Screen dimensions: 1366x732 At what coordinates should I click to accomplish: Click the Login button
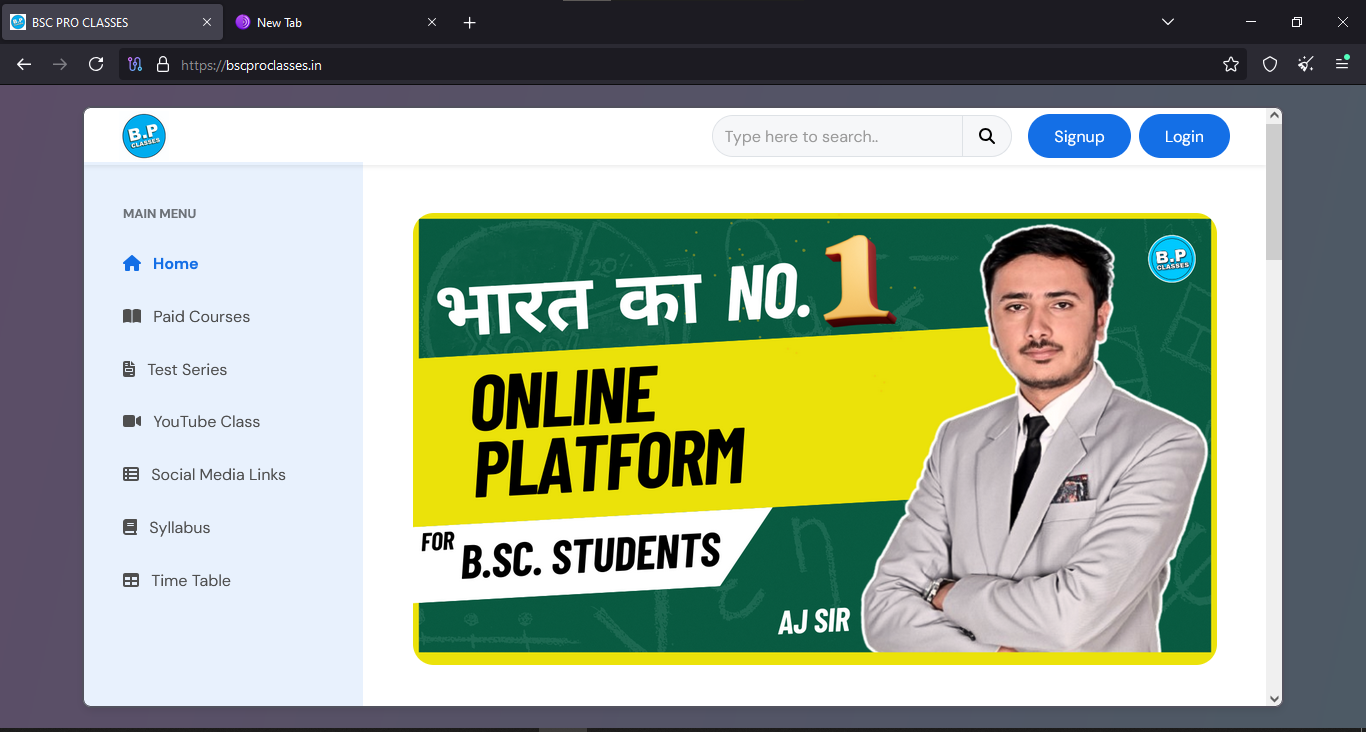1184,137
